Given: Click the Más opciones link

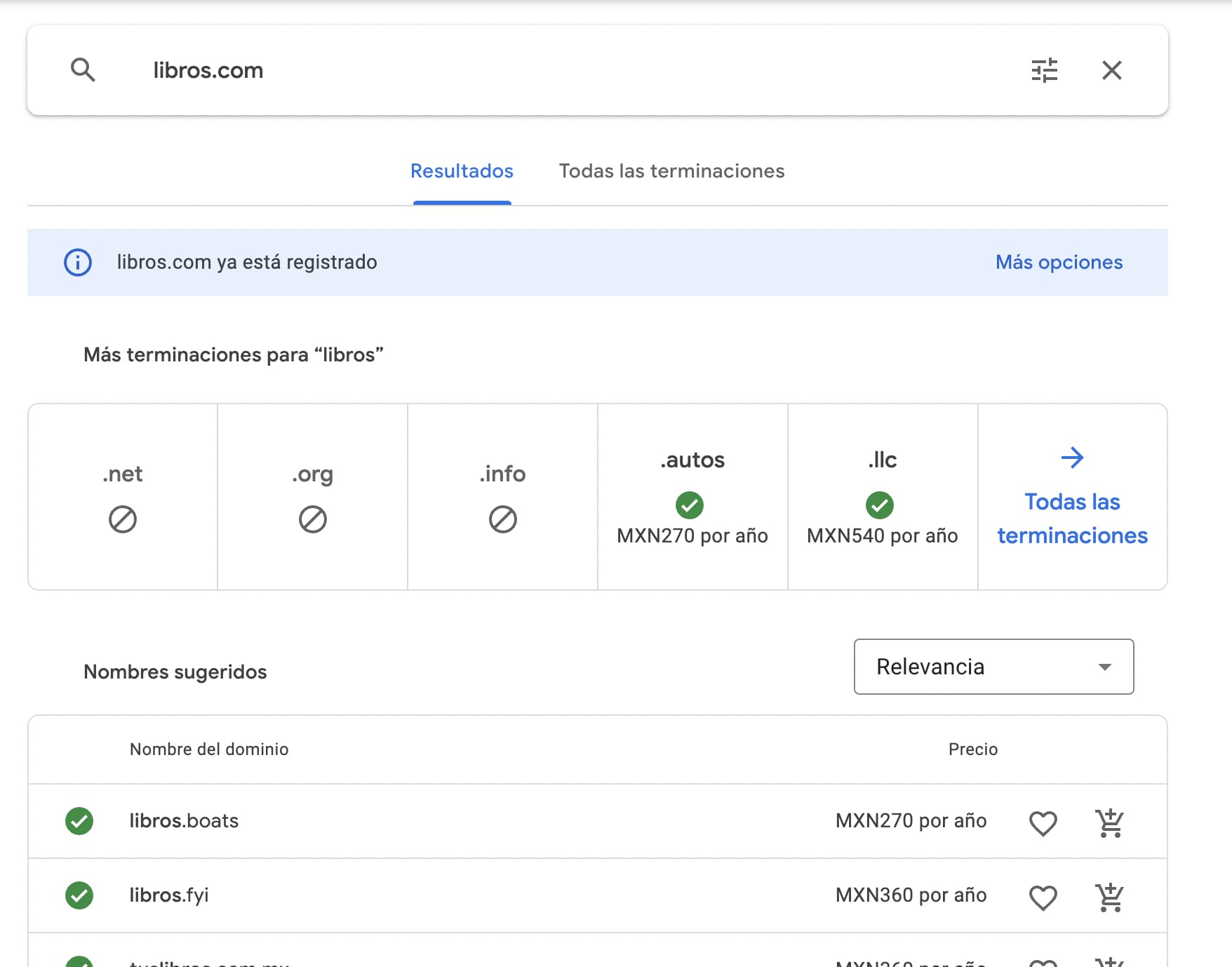Looking at the screenshot, I should coord(1059,262).
